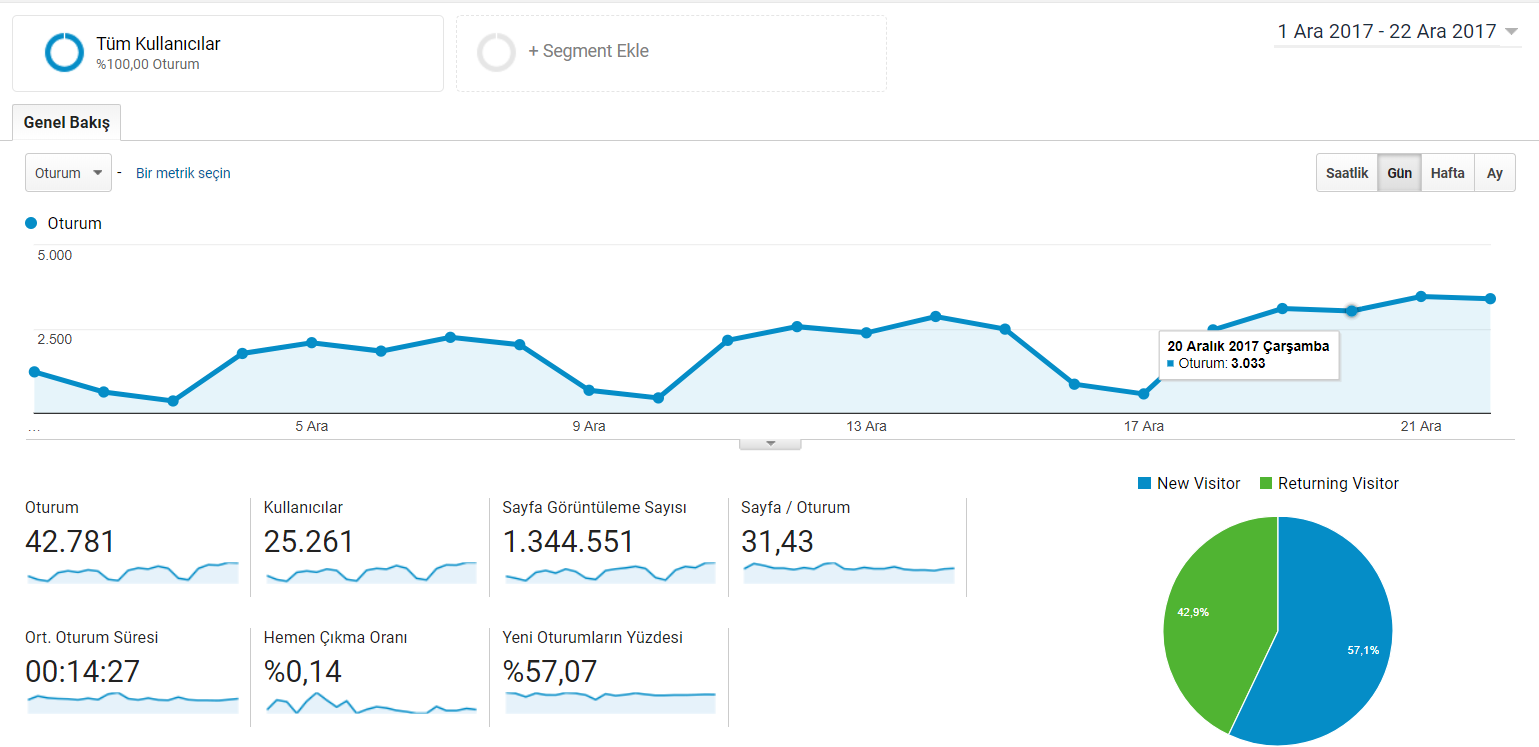
Task: Click the blue New Visitor legend swatch
Action: point(1144,484)
